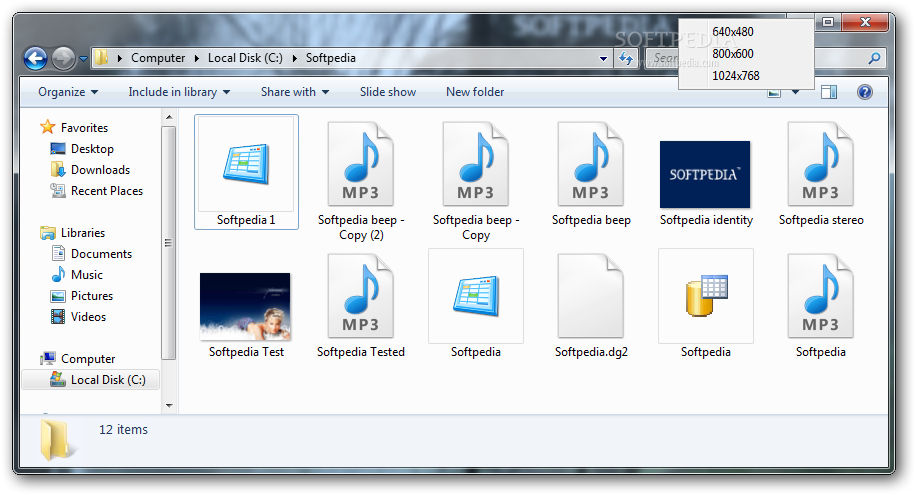
Task: Click the Downloads folder icon in sidebar
Action: (x=58, y=169)
